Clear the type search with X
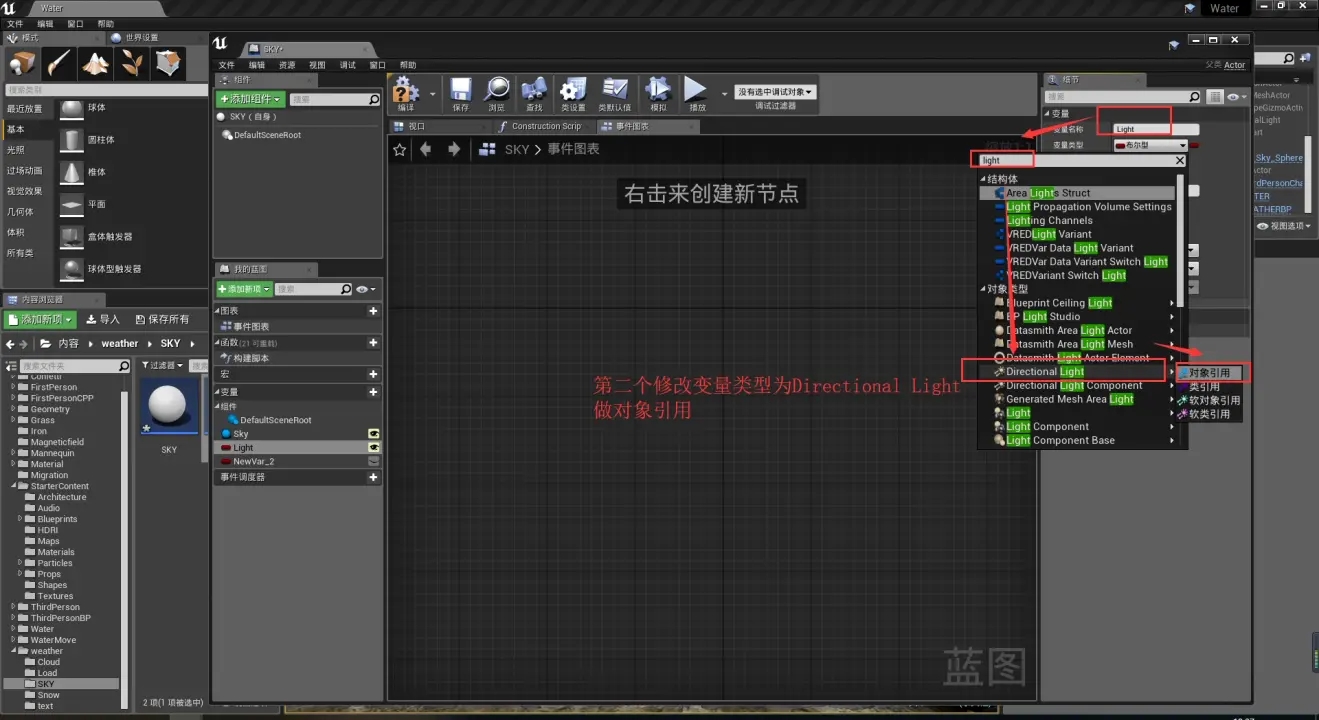Image resolution: width=1319 pixels, height=720 pixels. [x=1180, y=160]
